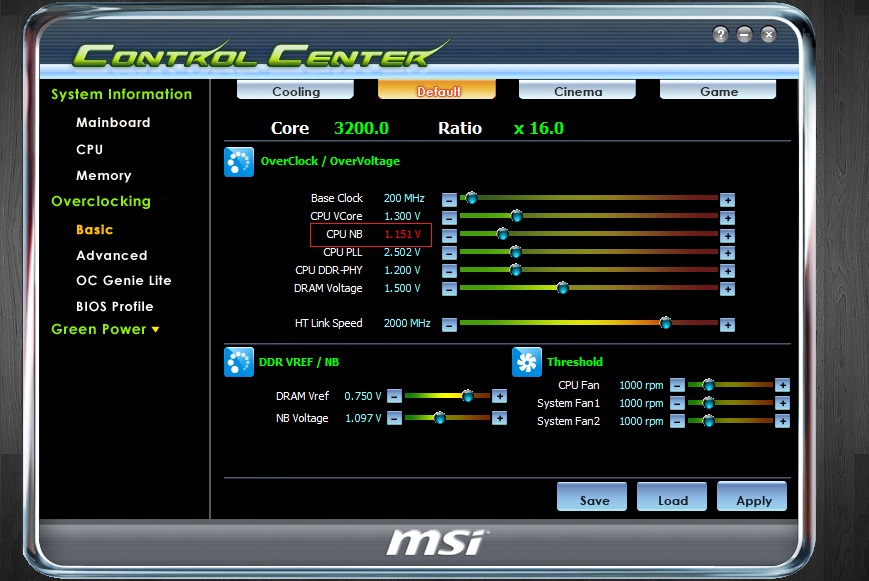869x581 pixels.
Task: Select Basic overclocking page
Action: pyautogui.click(x=95, y=230)
